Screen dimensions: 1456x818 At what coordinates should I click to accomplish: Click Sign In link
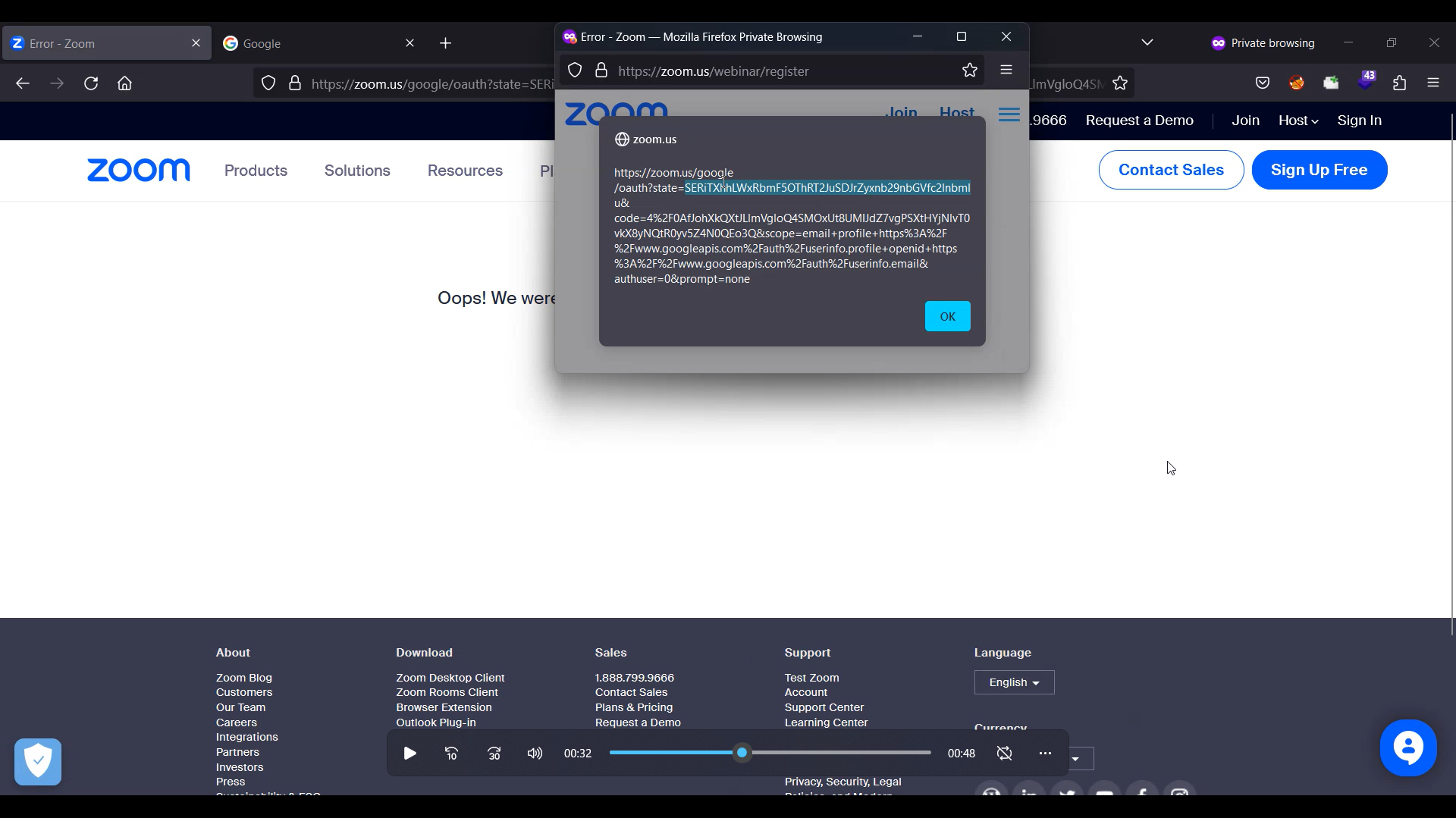1359,121
